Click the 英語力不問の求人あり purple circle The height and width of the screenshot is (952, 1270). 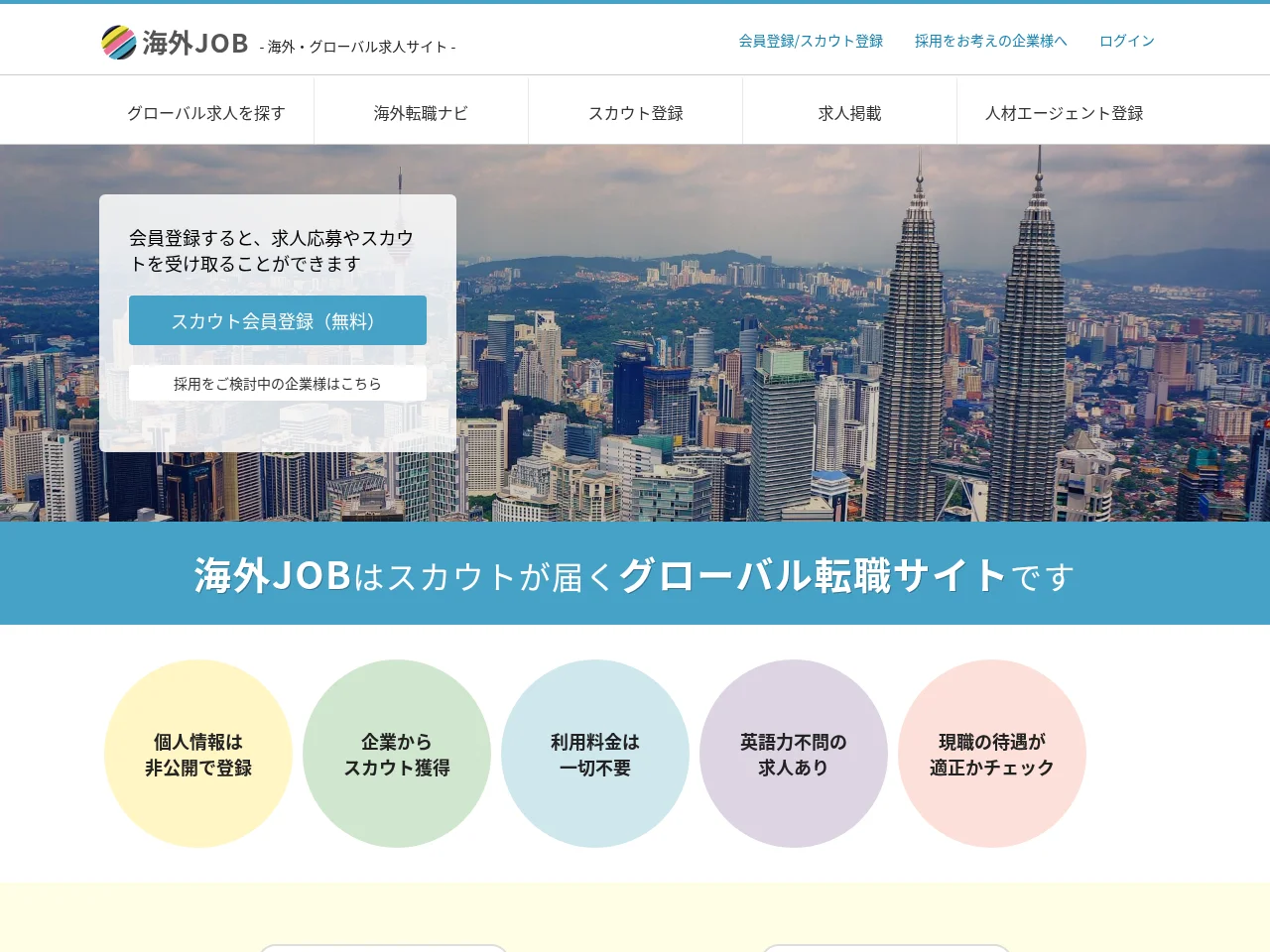[x=794, y=754]
